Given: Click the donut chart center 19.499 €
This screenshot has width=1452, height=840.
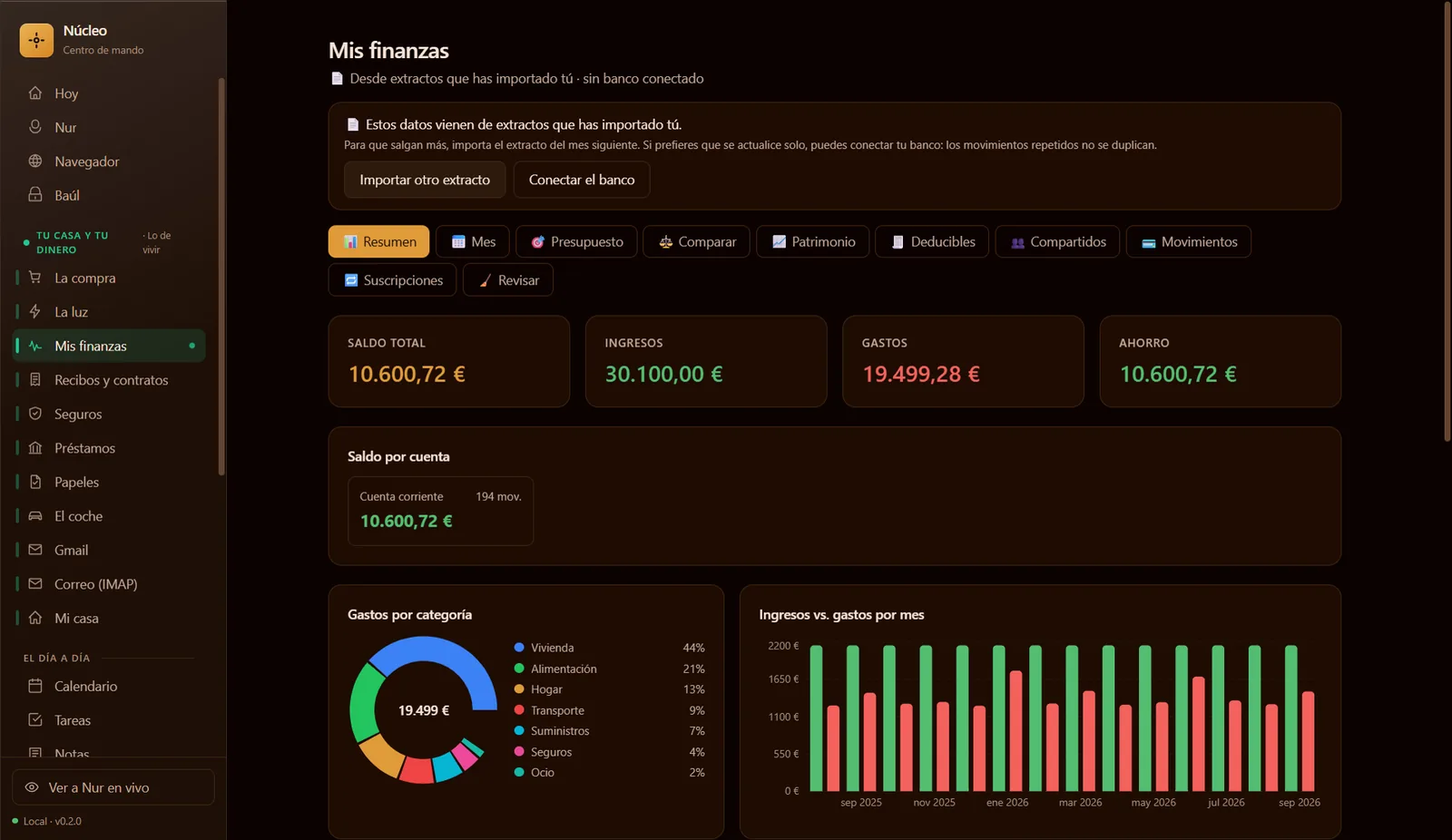Looking at the screenshot, I should 424,710.
